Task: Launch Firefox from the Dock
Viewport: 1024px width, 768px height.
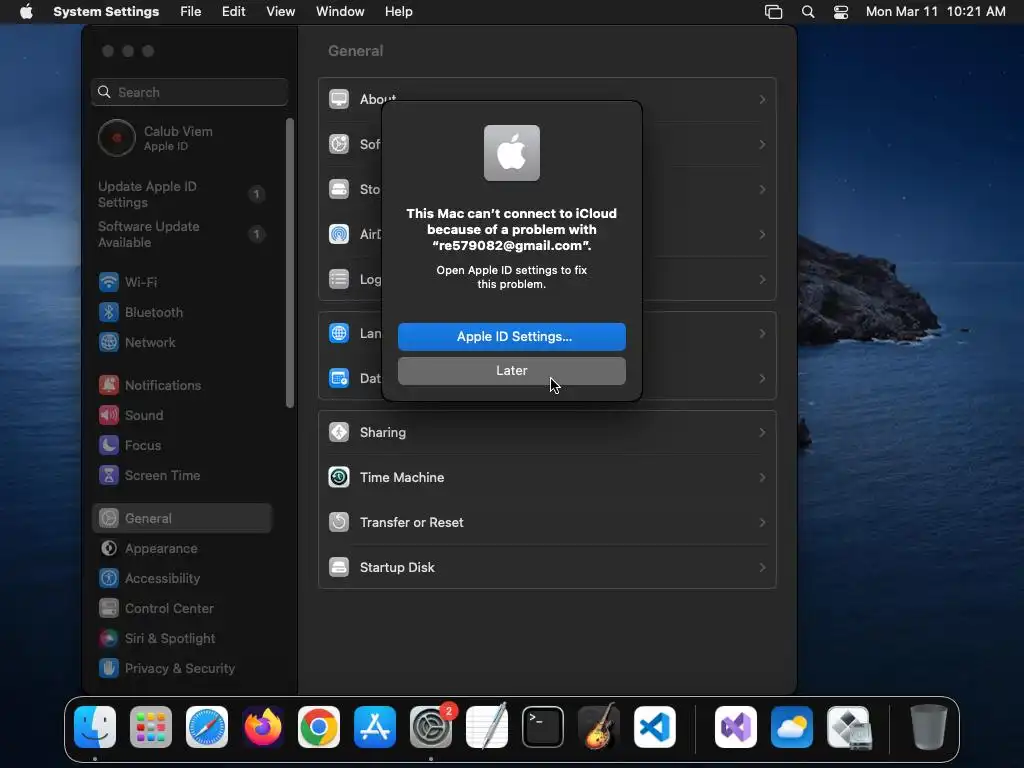Action: click(x=263, y=727)
